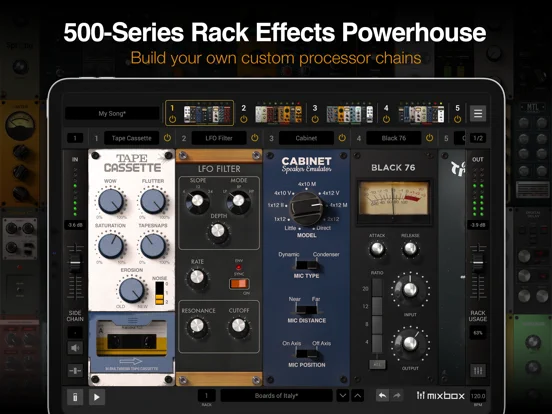Click the Black 76 VU meter

point(393,199)
